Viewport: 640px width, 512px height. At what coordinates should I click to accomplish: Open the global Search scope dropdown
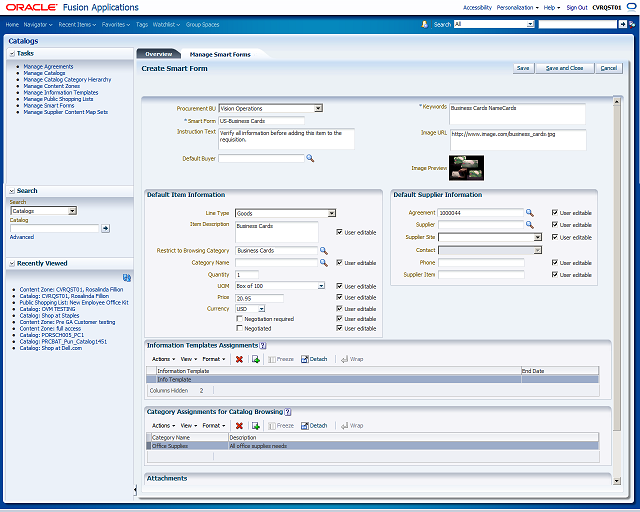pos(530,24)
